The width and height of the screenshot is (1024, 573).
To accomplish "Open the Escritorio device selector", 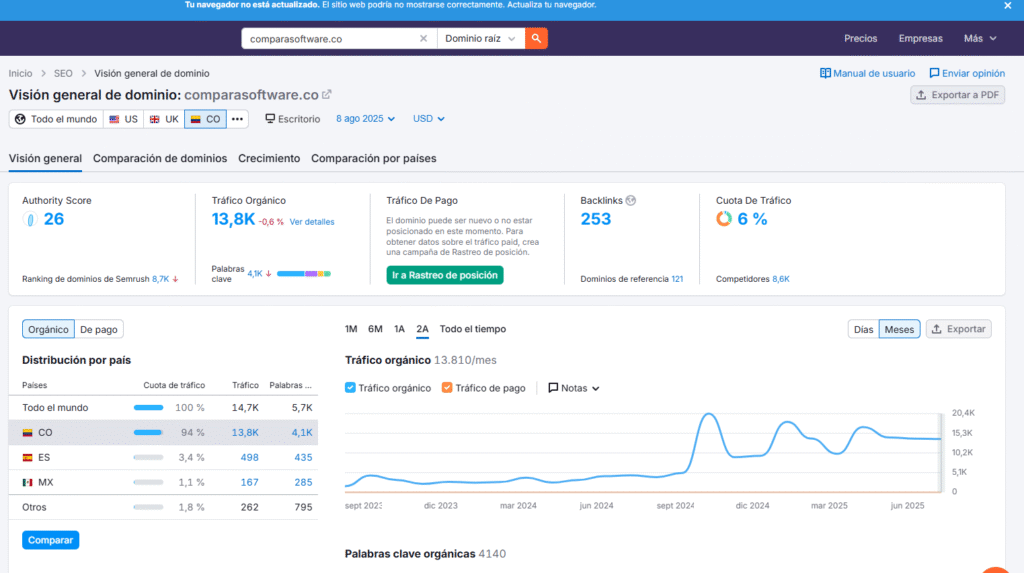I will (x=293, y=119).
